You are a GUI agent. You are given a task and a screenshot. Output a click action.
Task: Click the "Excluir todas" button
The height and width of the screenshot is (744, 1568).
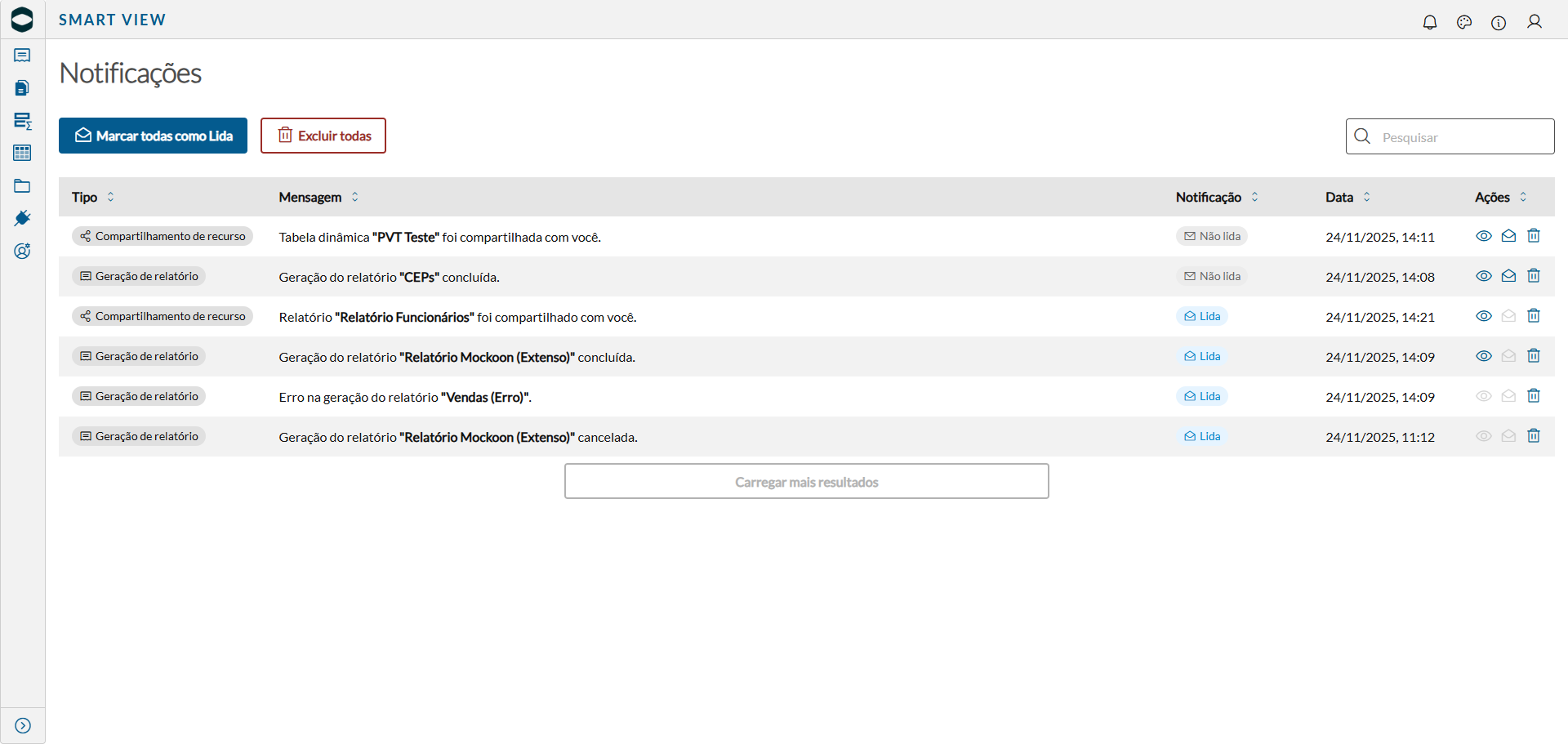coord(323,136)
